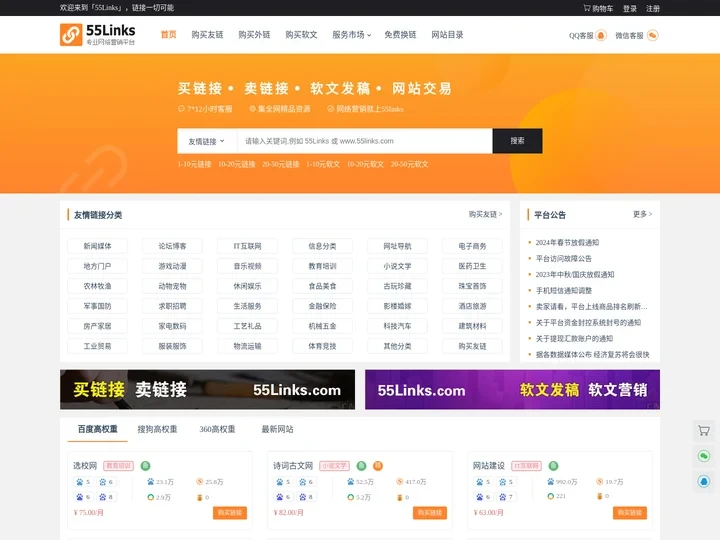The image size is (720, 540).
Task: Click the 购买友链 > link in category header
Action: coord(485,214)
